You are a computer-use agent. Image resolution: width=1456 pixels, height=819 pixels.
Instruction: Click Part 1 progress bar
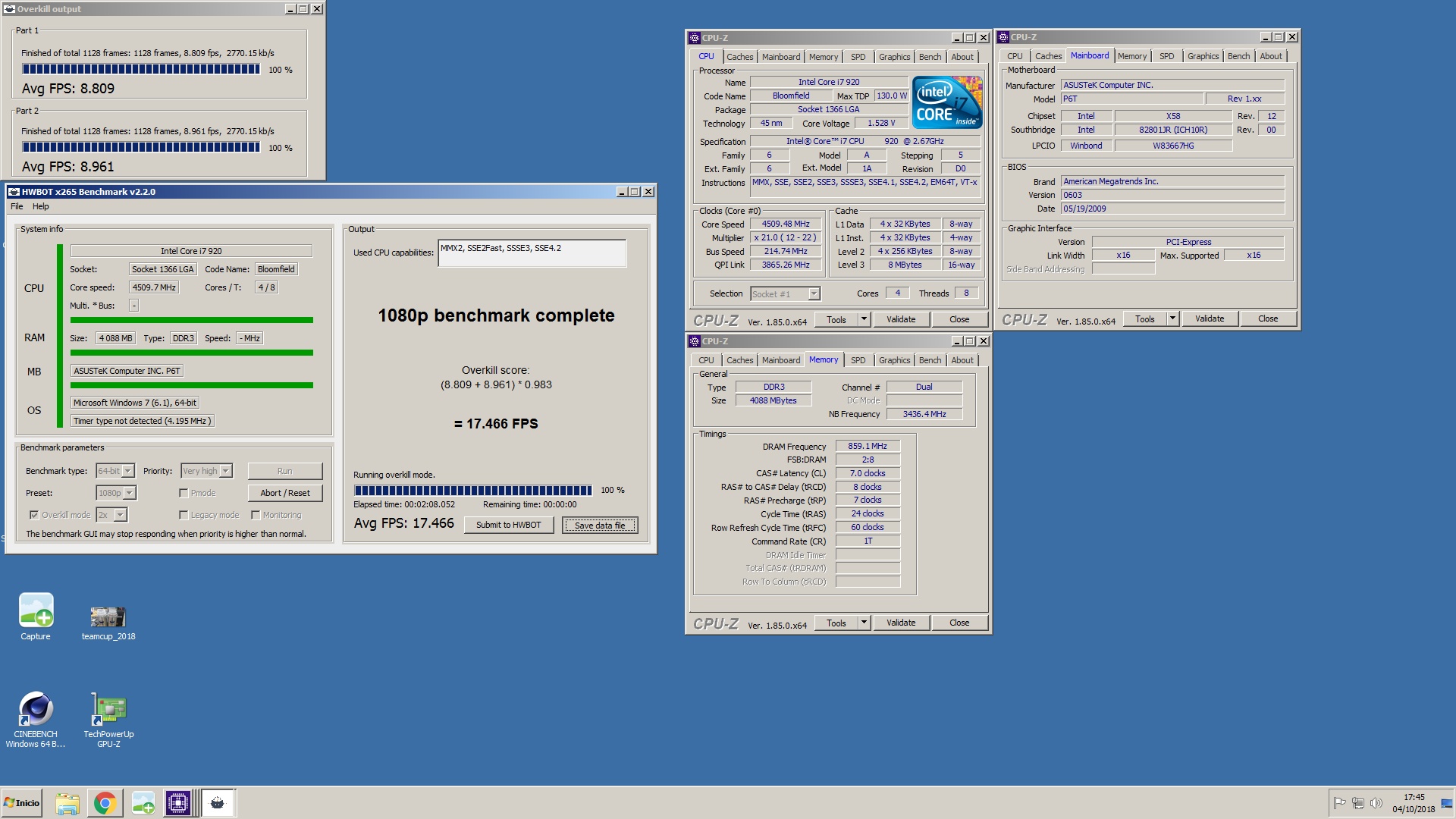pos(141,69)
